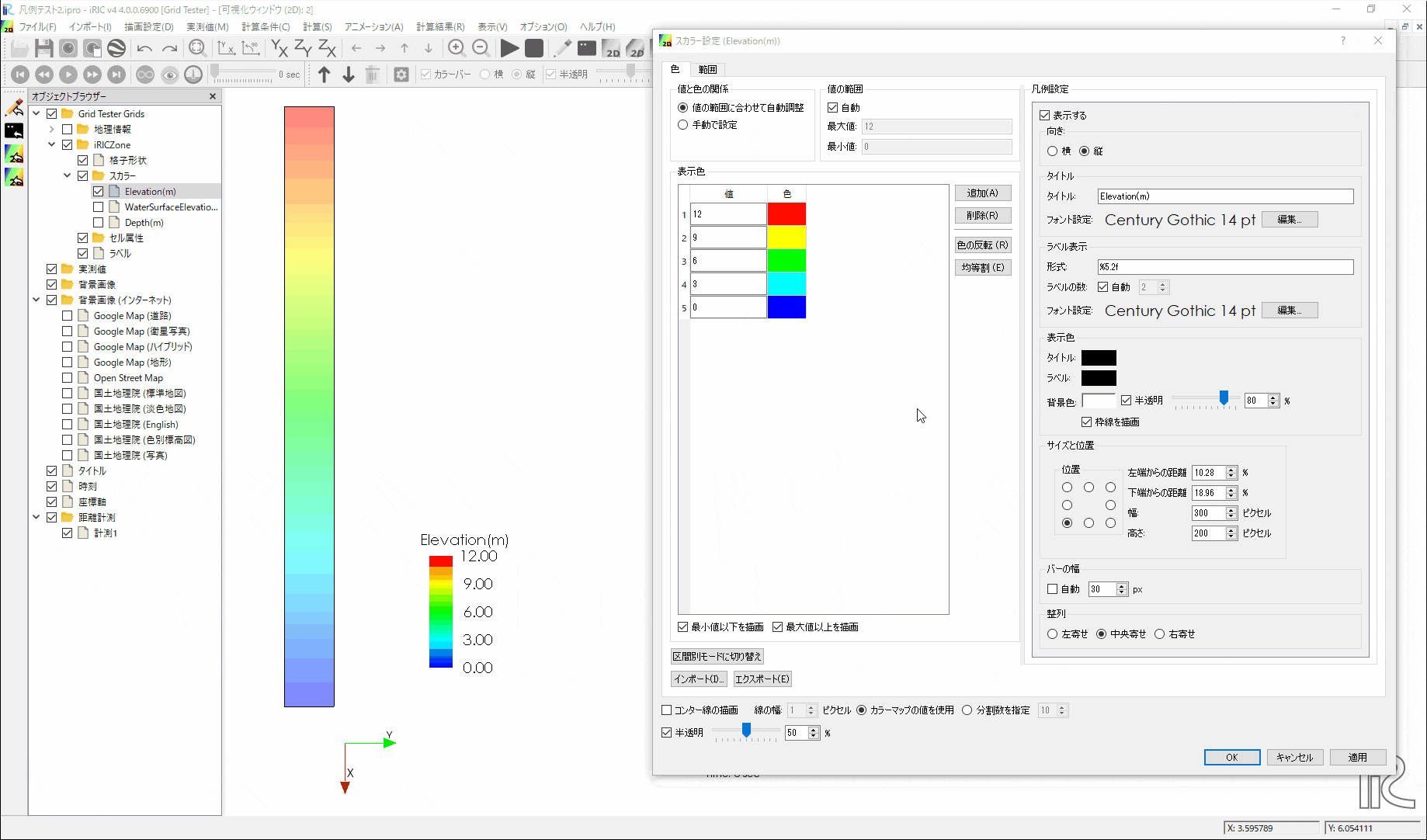This screenshot has height=840, width=1427.
Task: Click the property gear icon
Action: 401,75
